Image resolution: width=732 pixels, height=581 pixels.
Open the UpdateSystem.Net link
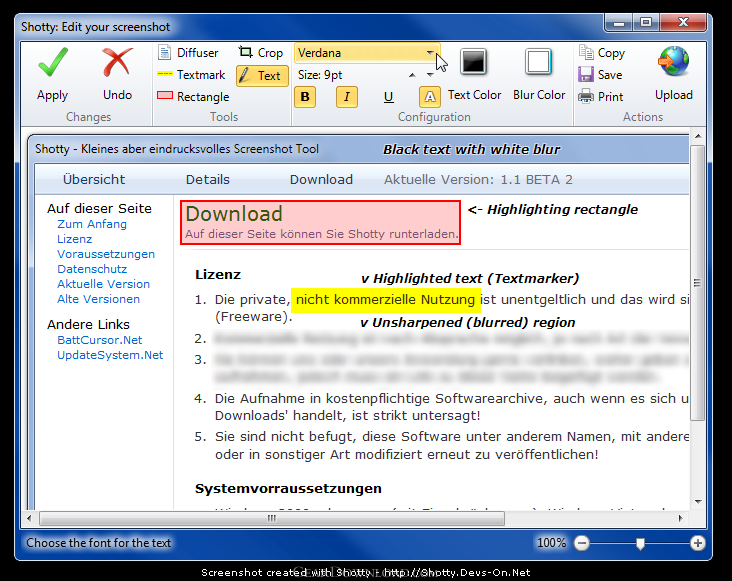pyautogui.click(x=110, y=355)
